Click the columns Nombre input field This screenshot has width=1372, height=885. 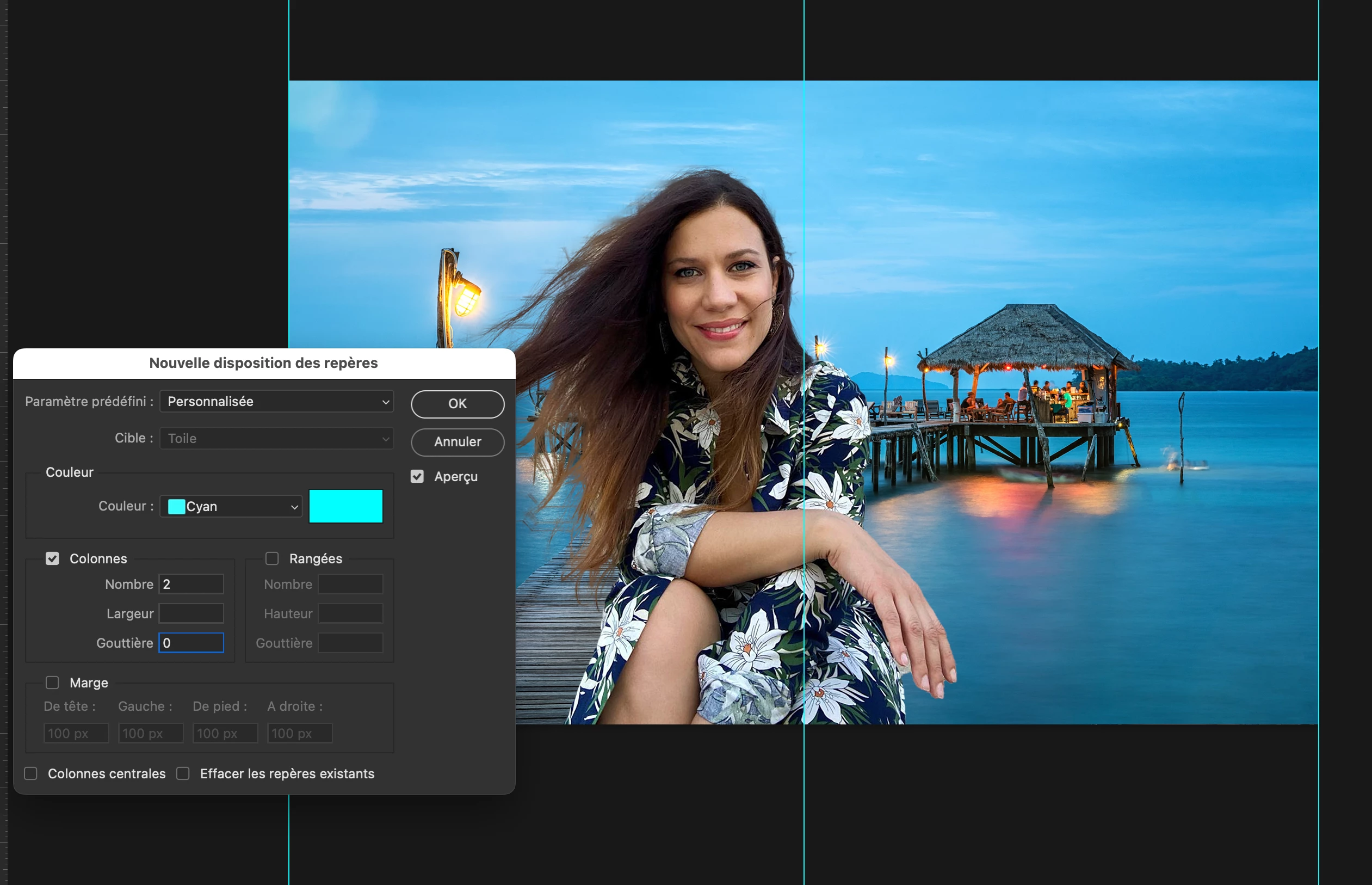[191, 585]
